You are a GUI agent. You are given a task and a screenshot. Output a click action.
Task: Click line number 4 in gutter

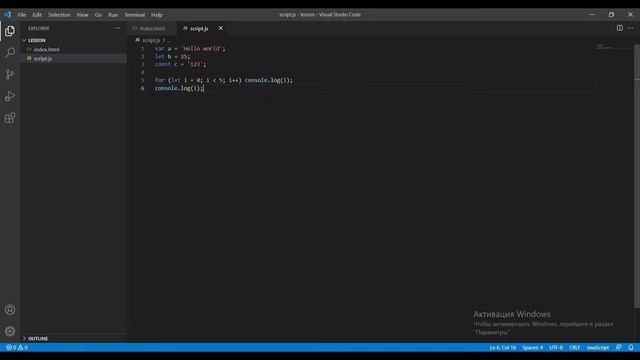pyautogui.click(x=142, y=72)
